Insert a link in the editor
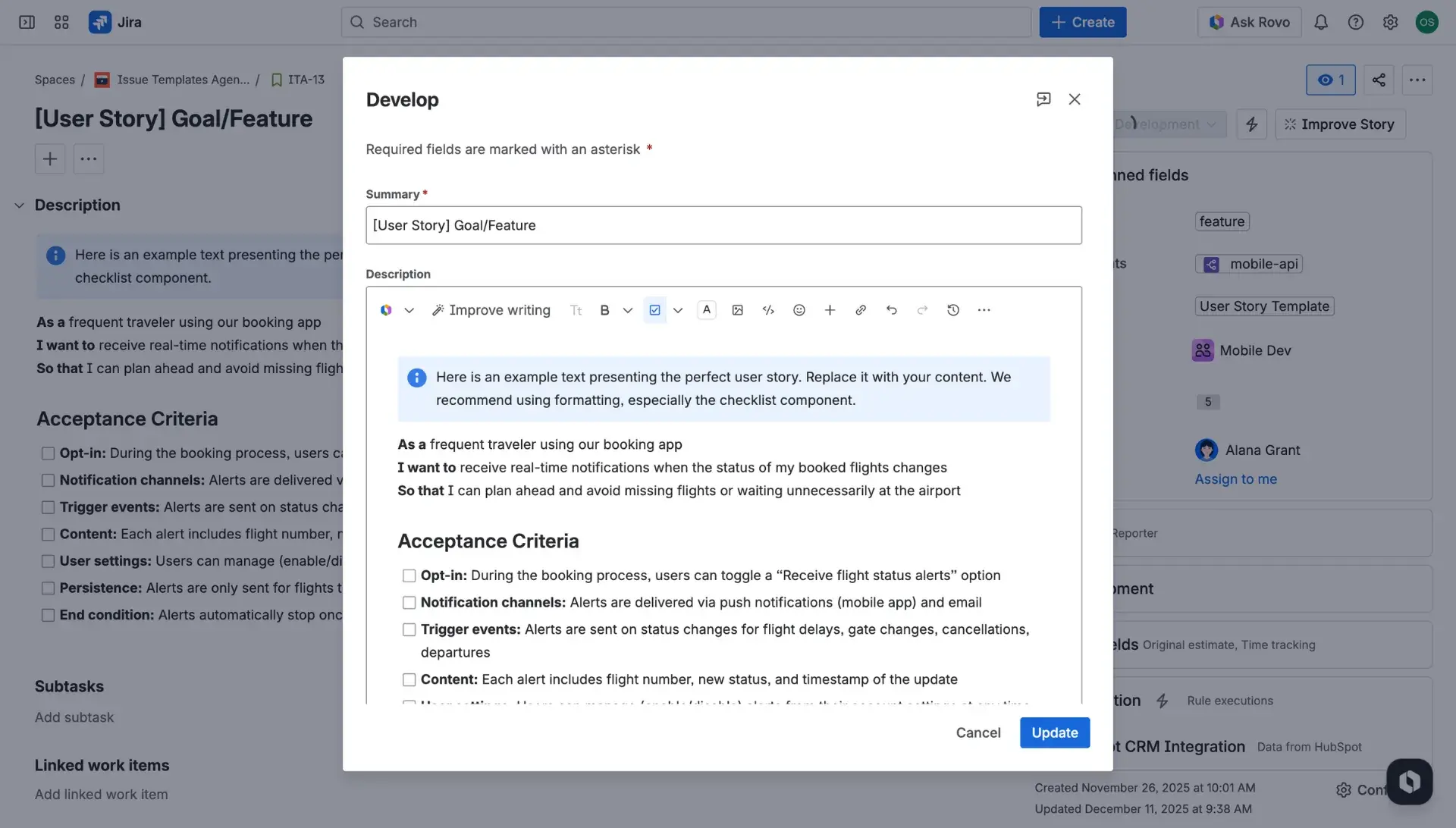Screen dimensions: 1456x828 [x=861, y=309]
